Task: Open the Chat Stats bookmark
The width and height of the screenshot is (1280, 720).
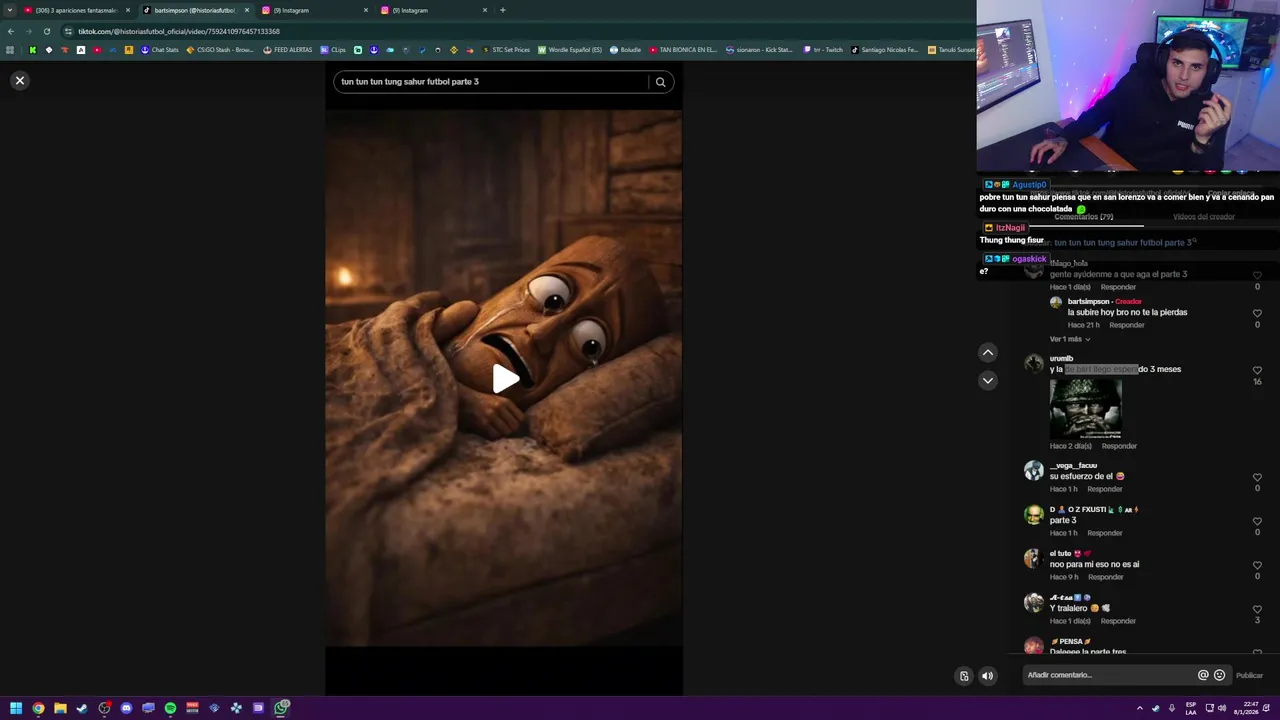Action: 159,50
